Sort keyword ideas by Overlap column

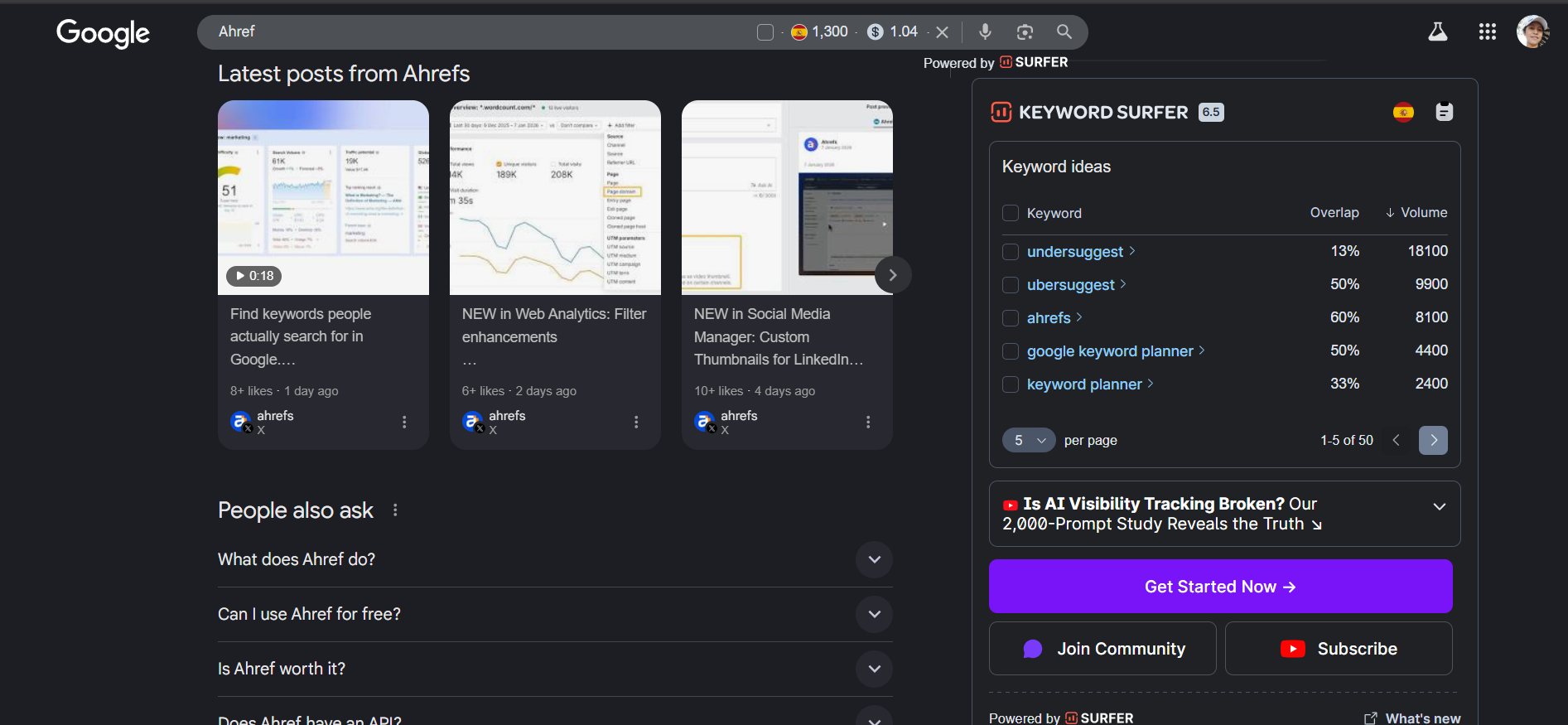pos(1334,213)
